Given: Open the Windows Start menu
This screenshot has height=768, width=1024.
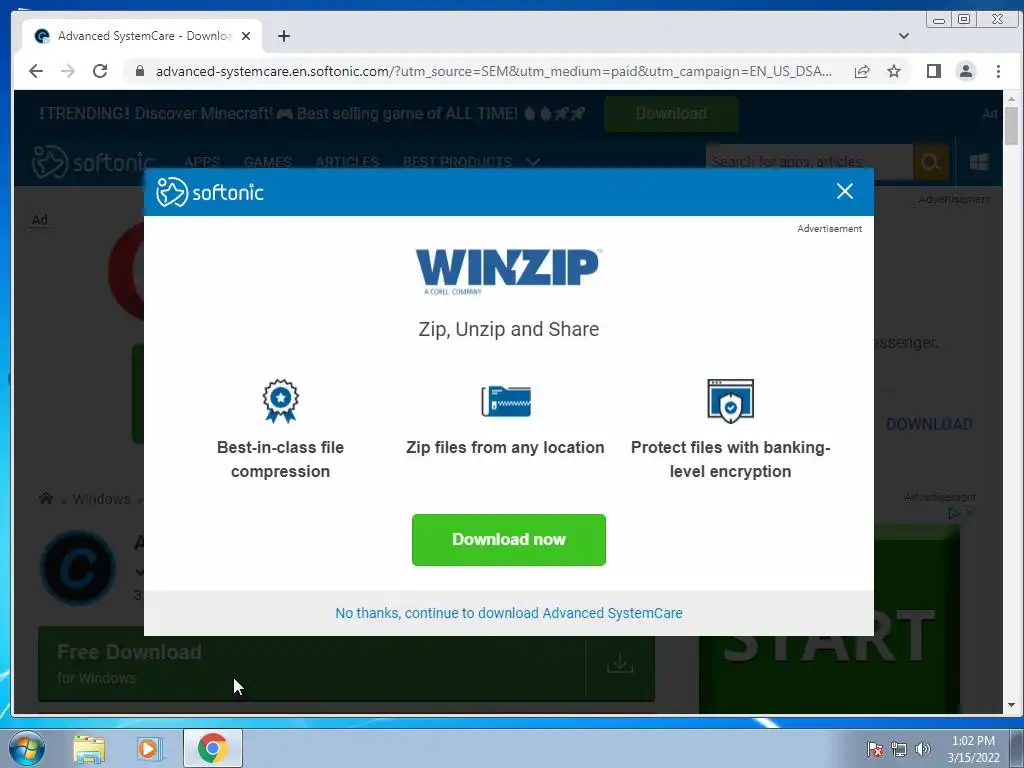Looking at the screenshot, I should [27, 748].
